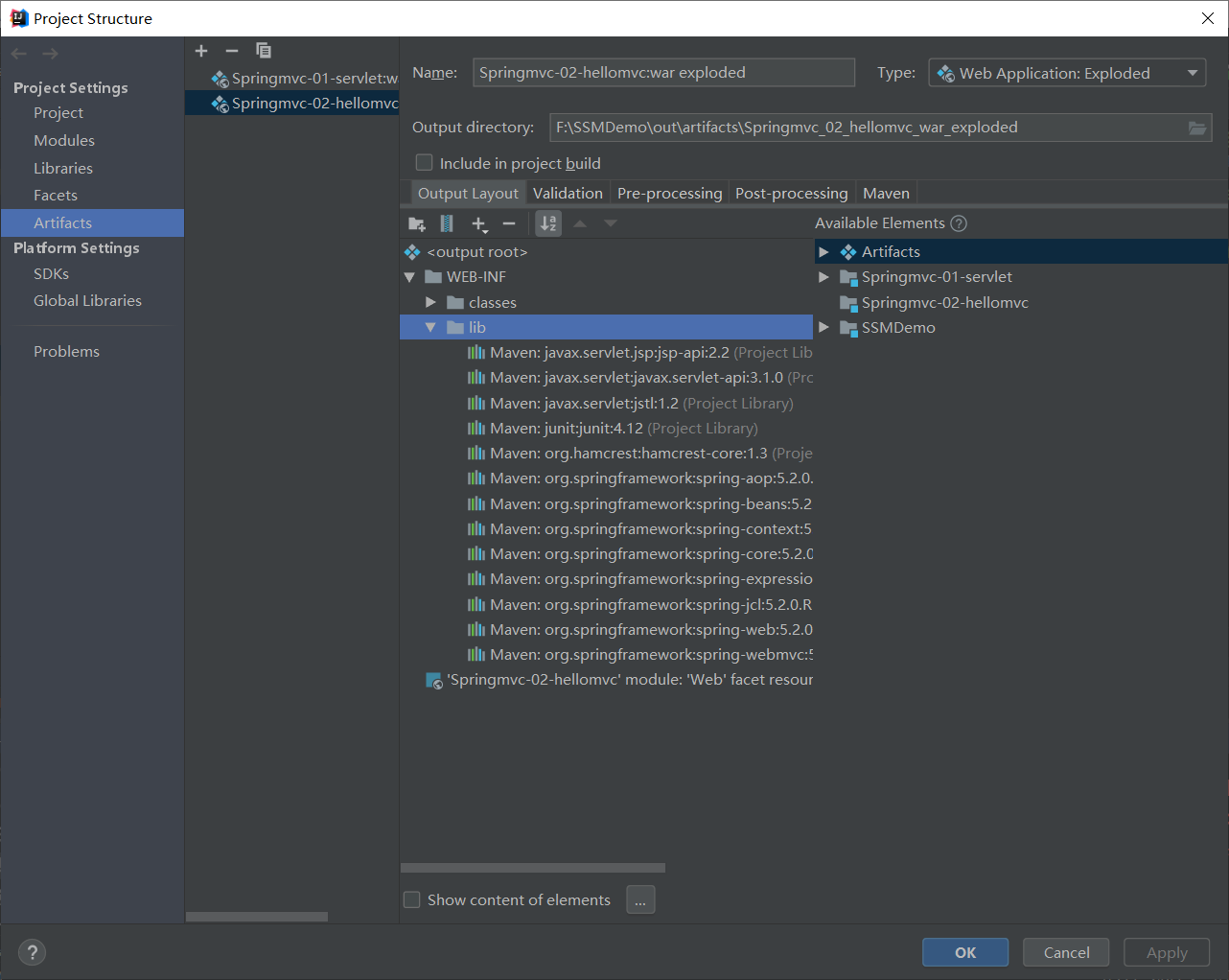Viewport: 1229px width, 980px height.
Task: Open Global Libraries settings
Action: coord(87,301)
